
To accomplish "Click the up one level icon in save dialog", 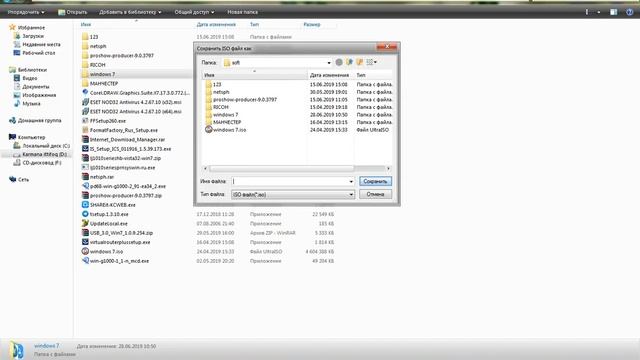I will pyautogui.click(x=349, y=62).
